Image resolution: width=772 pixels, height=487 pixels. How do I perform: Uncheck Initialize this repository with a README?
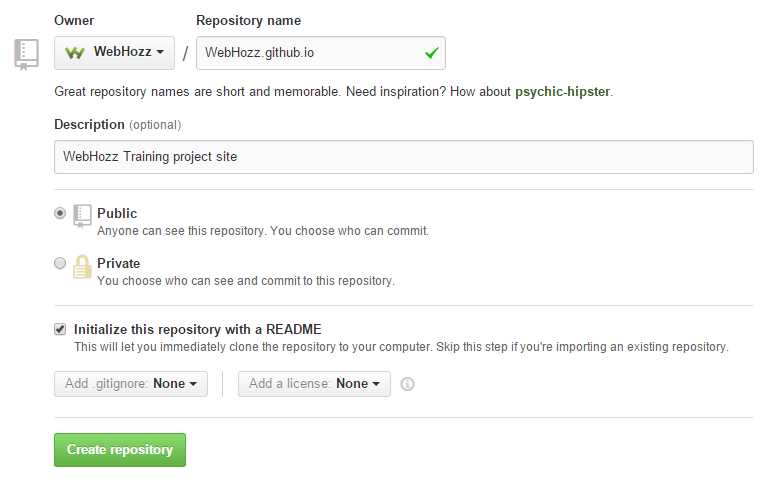[x=60, y=329]
